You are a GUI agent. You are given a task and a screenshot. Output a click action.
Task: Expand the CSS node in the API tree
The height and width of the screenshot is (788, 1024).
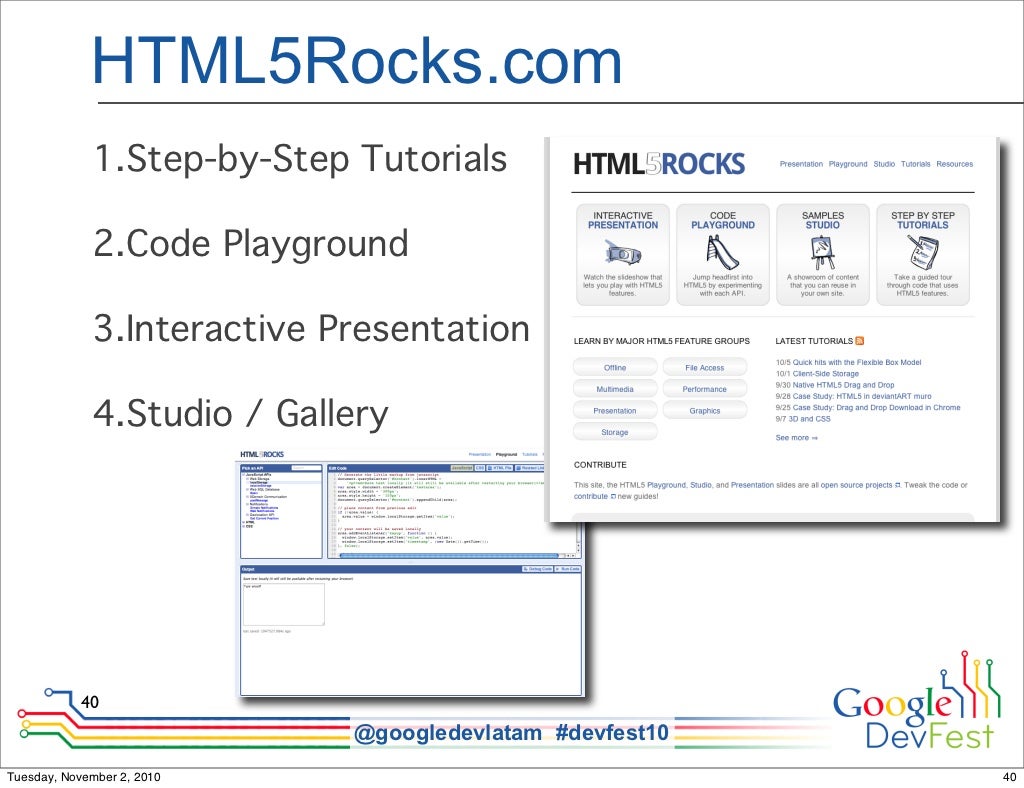244,526
